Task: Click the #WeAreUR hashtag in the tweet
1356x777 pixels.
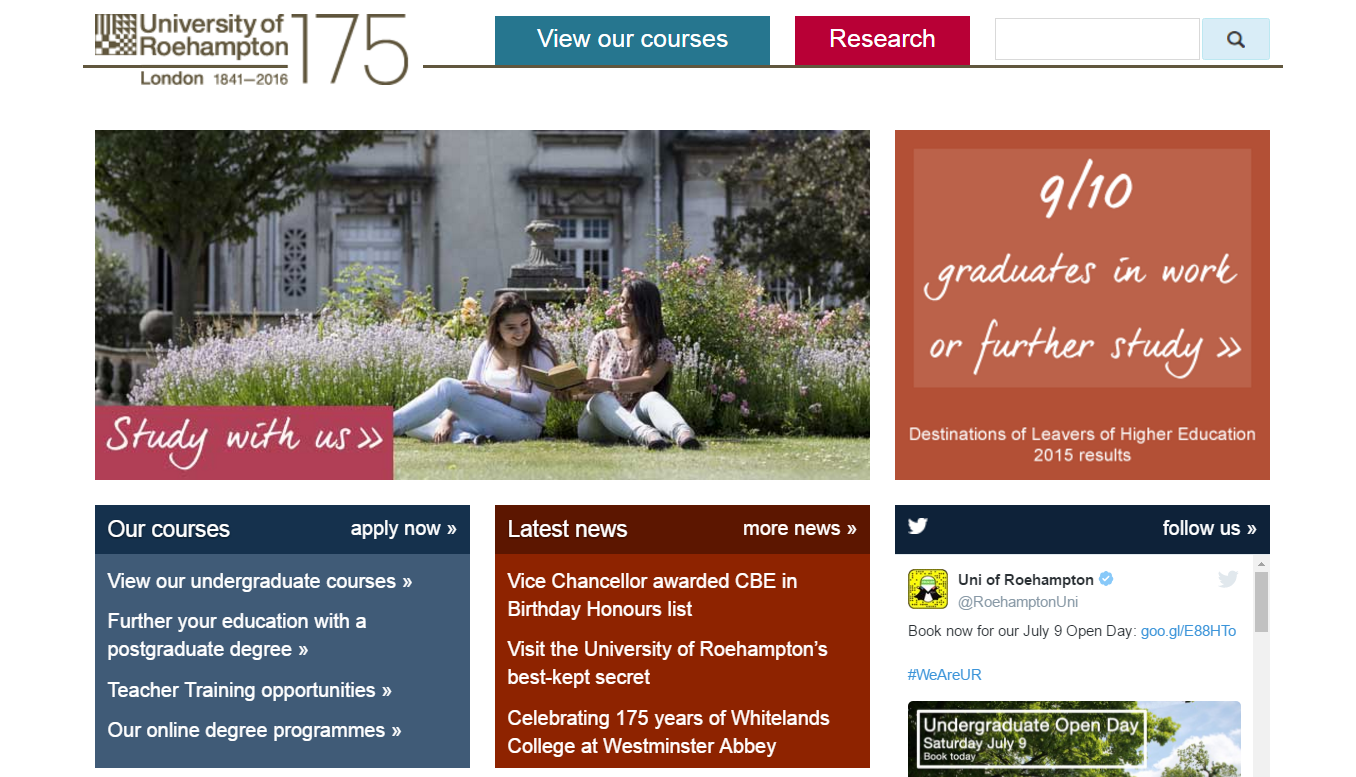Action: (x=944, y=674)
